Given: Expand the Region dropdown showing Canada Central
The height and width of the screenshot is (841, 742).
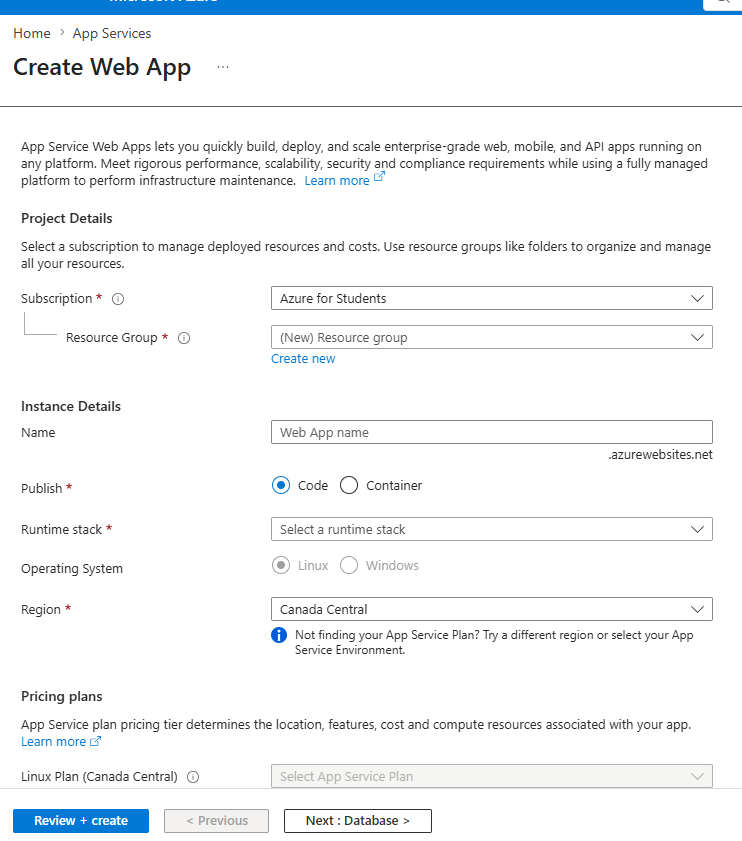Looking at the screenshot, I should click(x=491, y=609).
